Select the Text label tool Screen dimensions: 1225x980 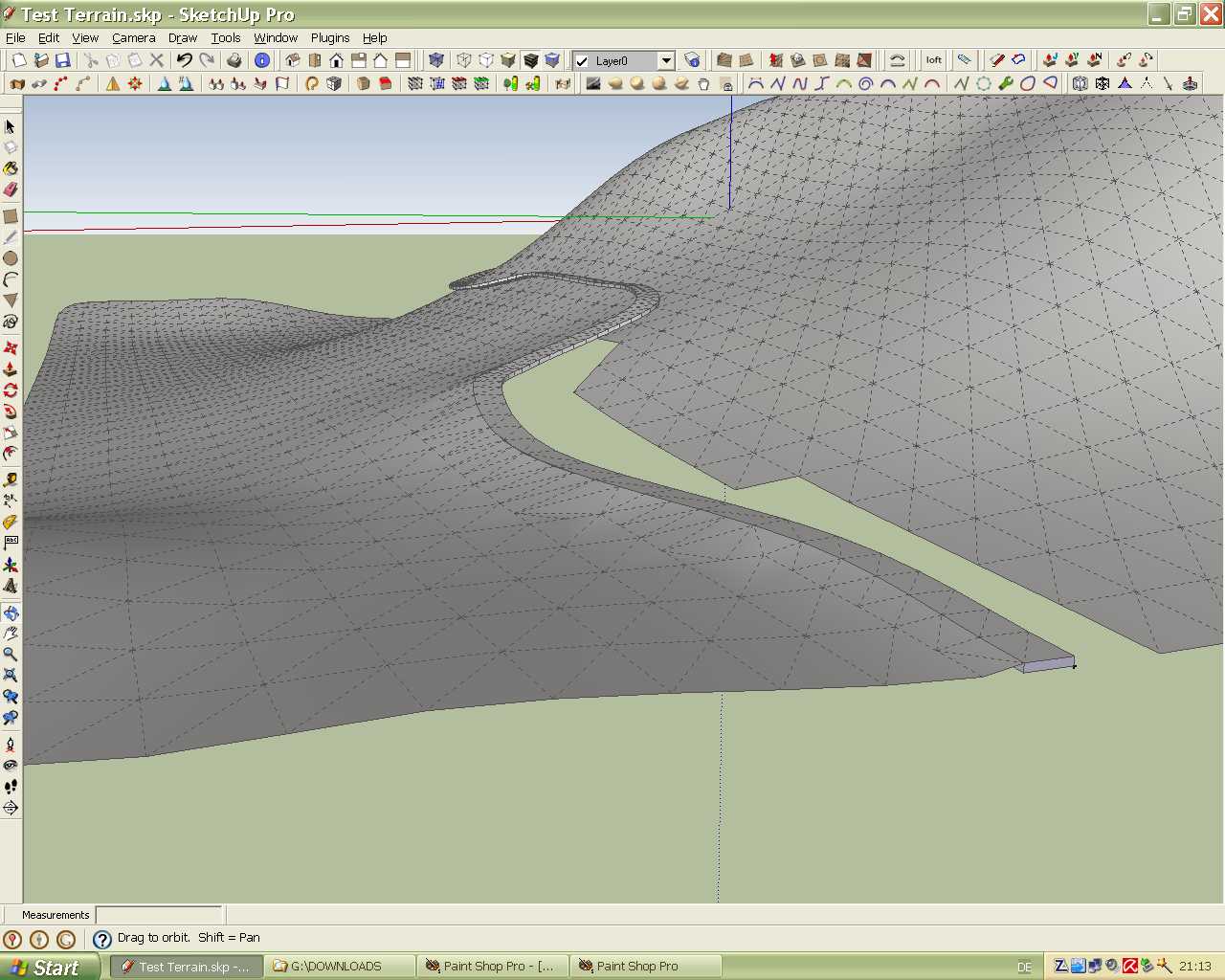click(x=11, y=543)
